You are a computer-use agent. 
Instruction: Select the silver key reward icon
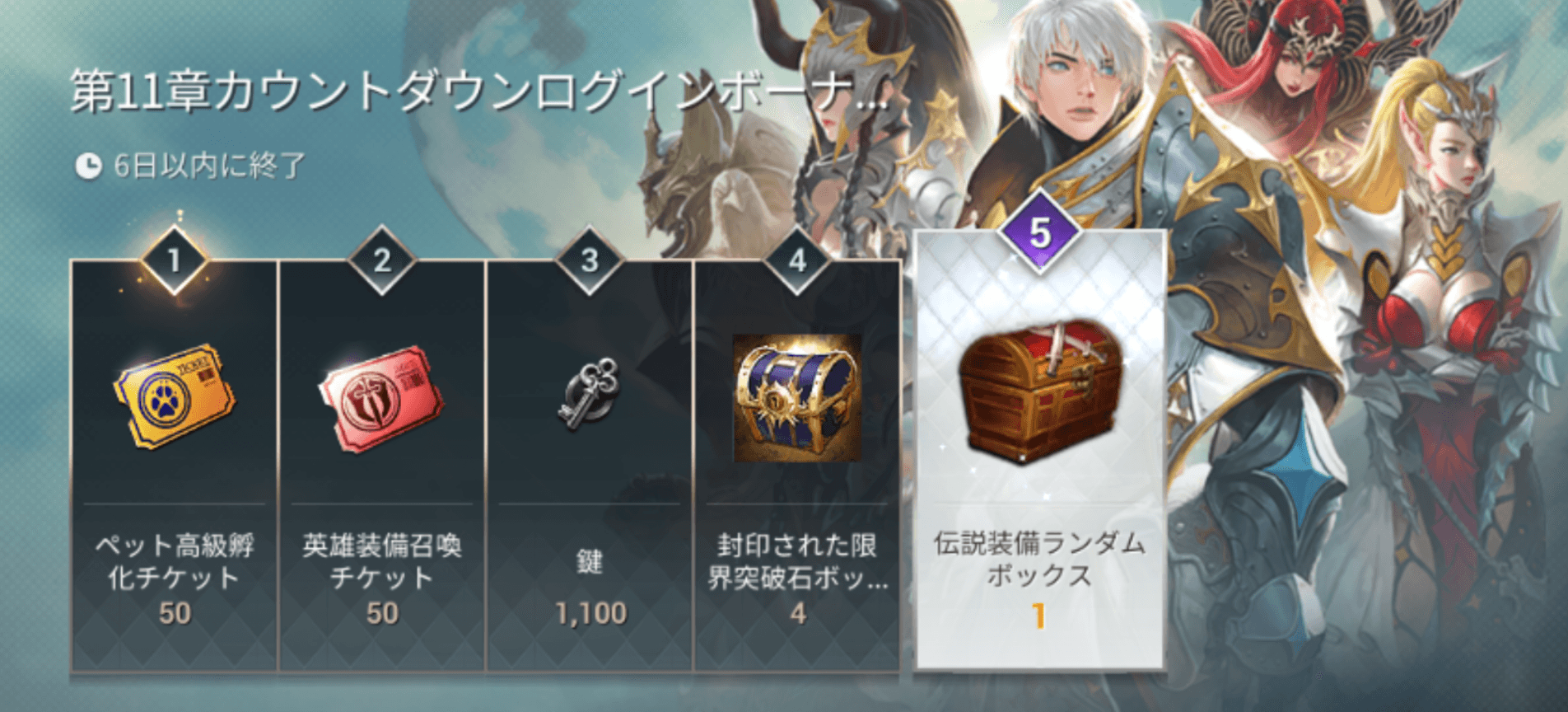coord(590,393)
